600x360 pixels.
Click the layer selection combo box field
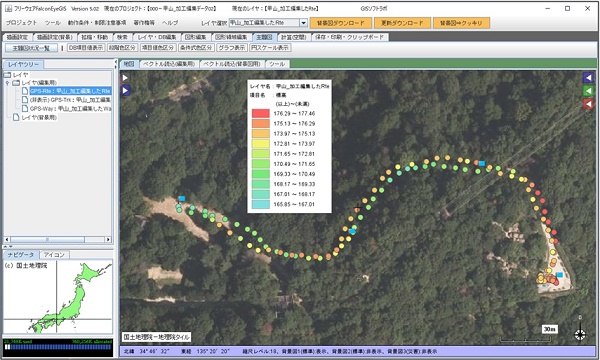point(264,23)
